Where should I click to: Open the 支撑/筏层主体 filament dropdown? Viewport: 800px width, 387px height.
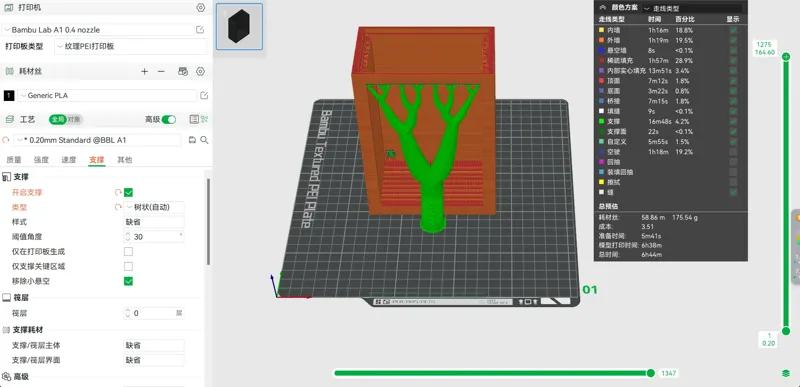tap(154, 345)
